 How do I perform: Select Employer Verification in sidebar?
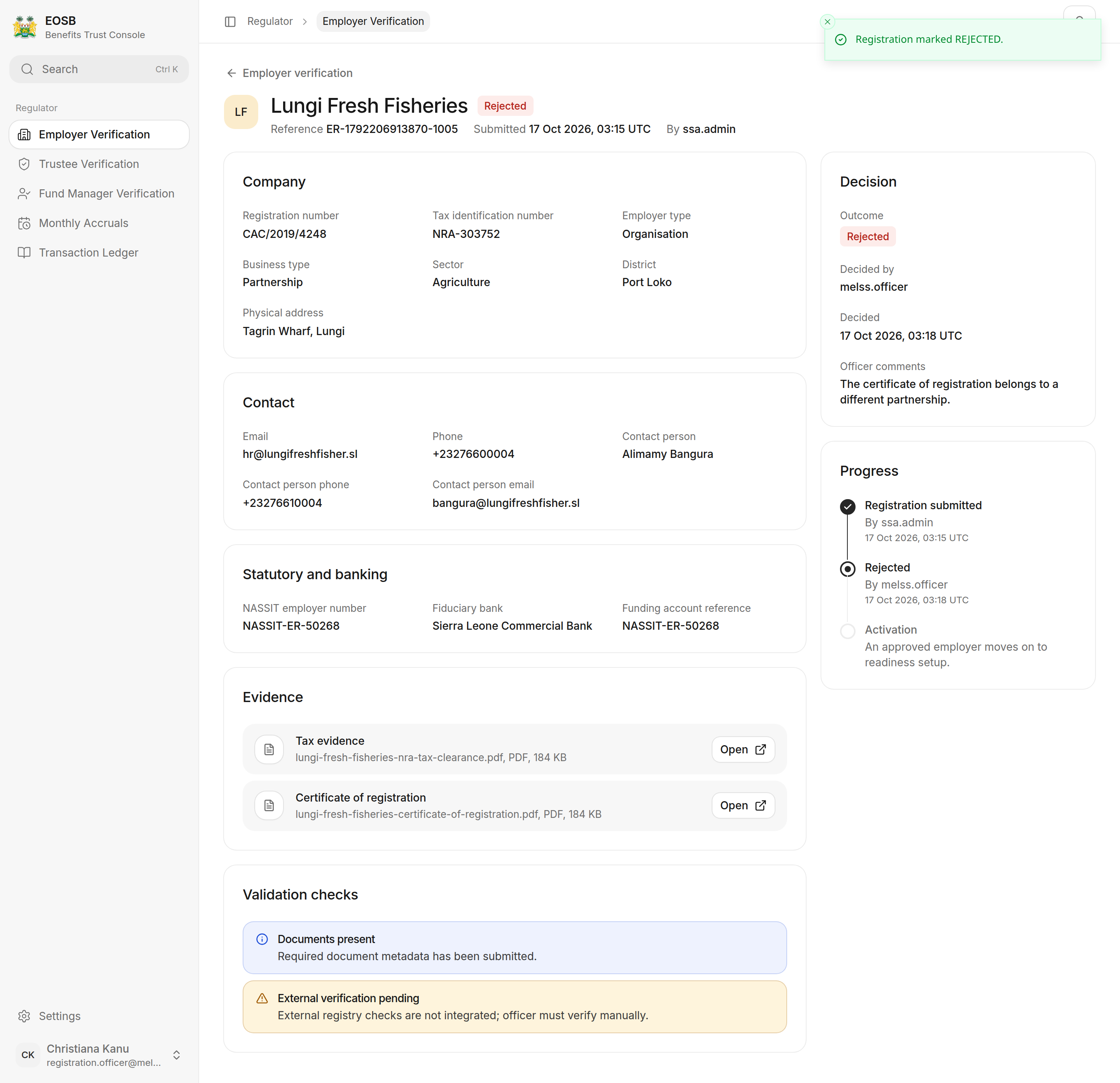point(99,134)
